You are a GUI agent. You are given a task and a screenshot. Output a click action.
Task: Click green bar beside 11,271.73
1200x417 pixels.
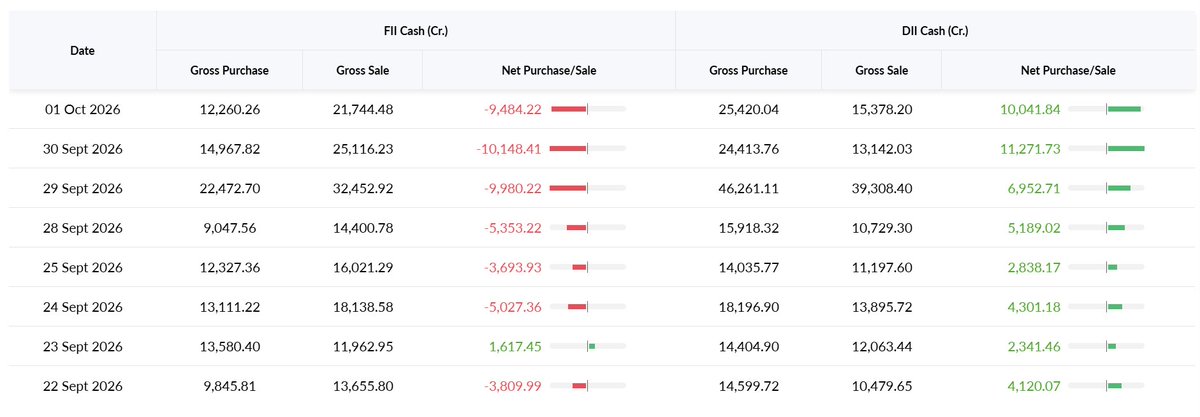coord(1126,148)
